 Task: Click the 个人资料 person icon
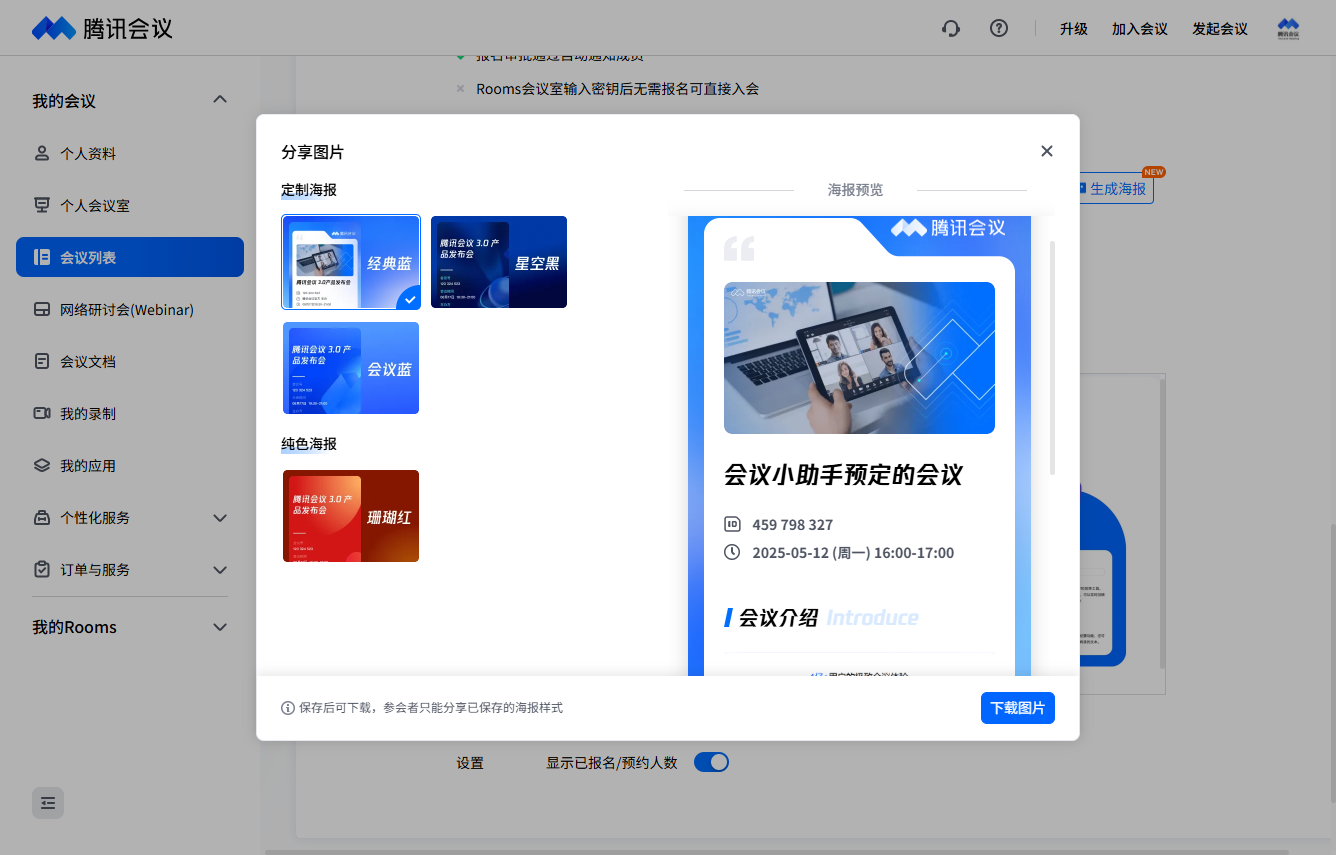[42, 153]
